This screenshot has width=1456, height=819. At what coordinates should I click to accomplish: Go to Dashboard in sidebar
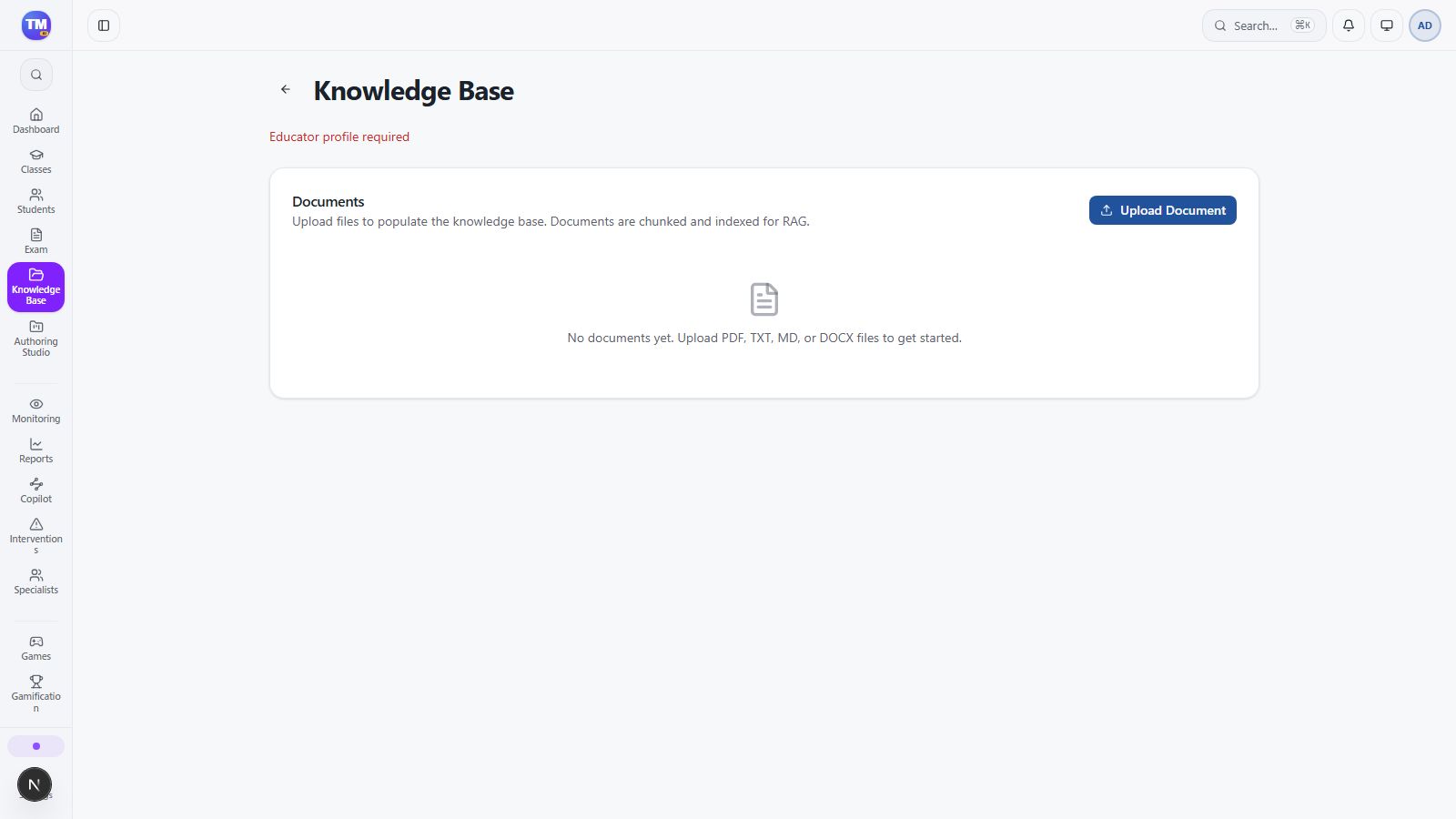pos(36,121)
